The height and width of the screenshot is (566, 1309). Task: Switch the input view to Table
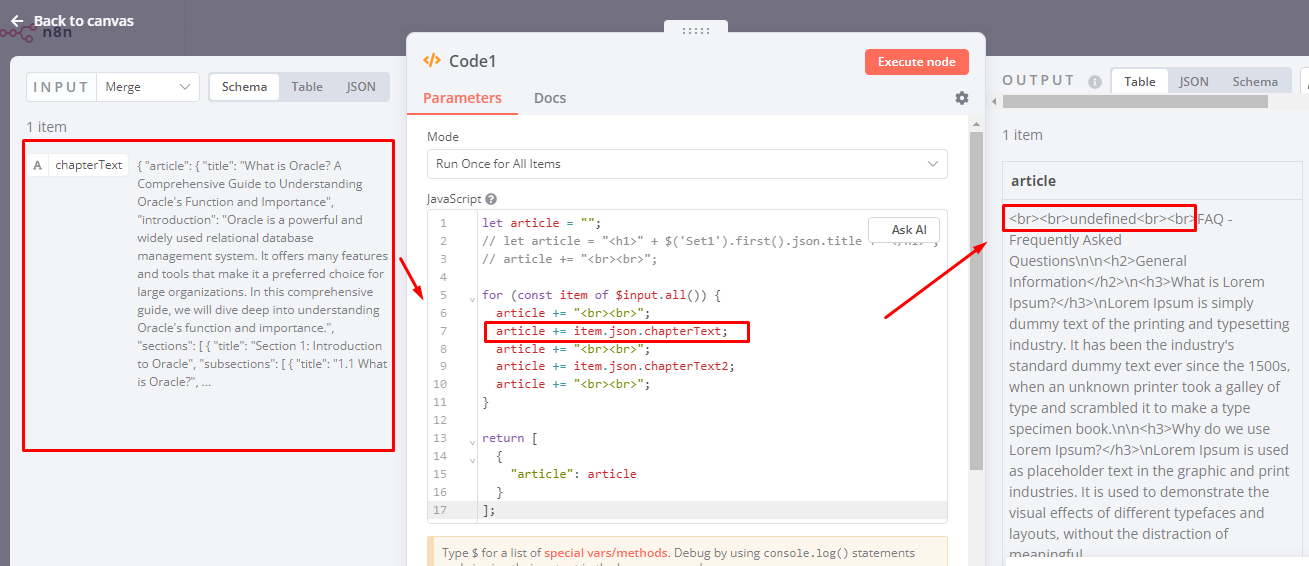[x=307, y=87]
